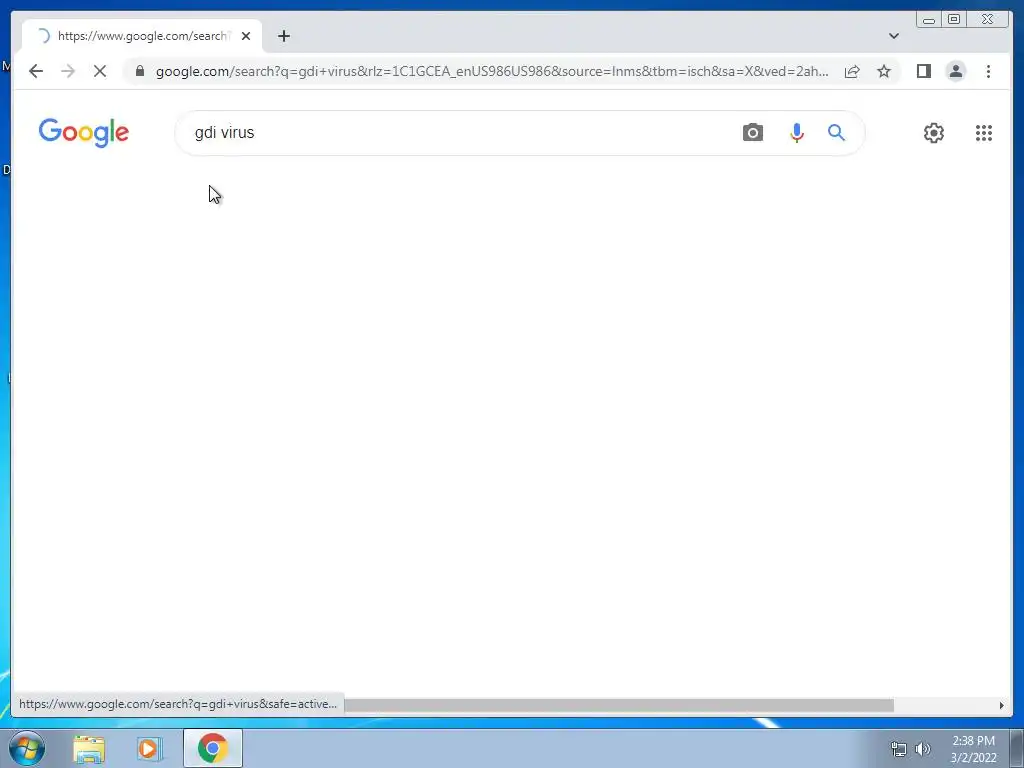Share this page icon
Screen dimensions: 1024x768
[852, 71]
